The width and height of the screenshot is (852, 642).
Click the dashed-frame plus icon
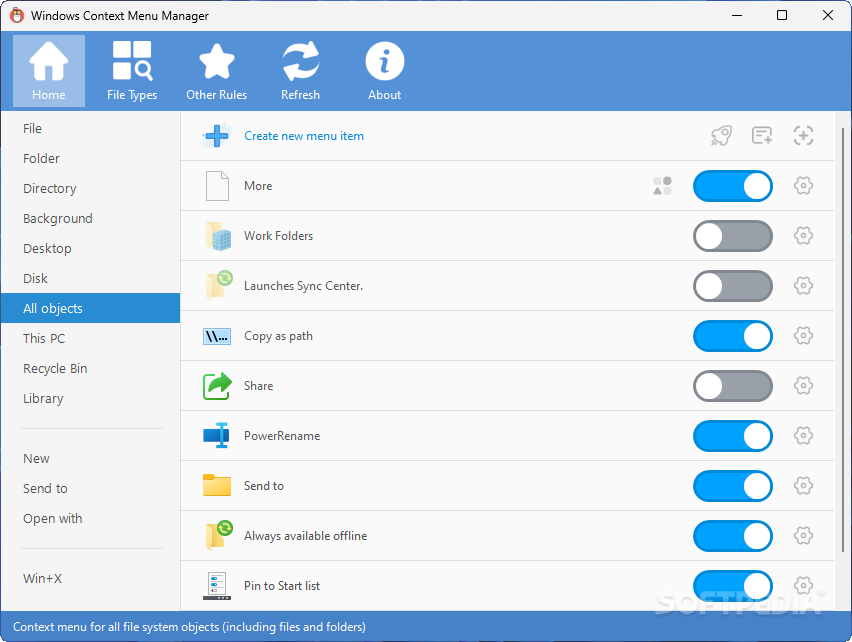pyautogui.click(x=803, y=135)
